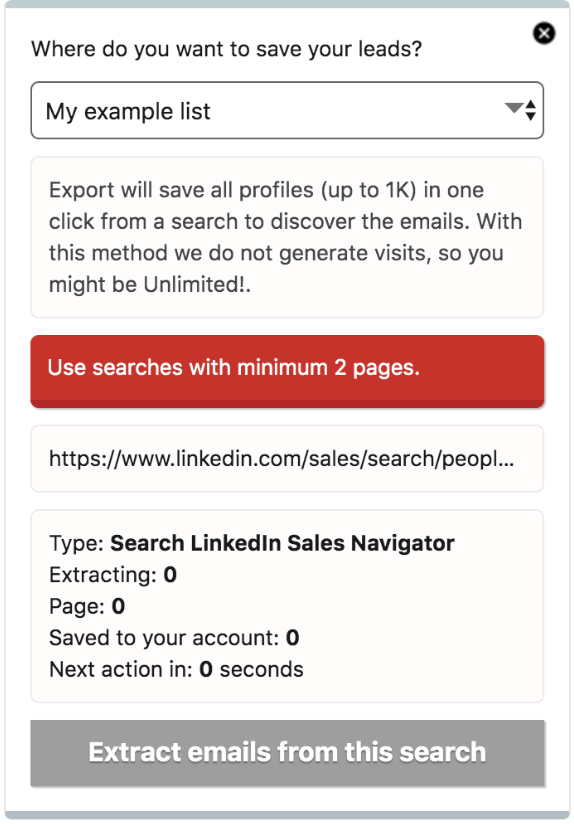
Task: Click the 'Type: Search LinkedIn Sales Navigator' line
Action: pos(252,543)
